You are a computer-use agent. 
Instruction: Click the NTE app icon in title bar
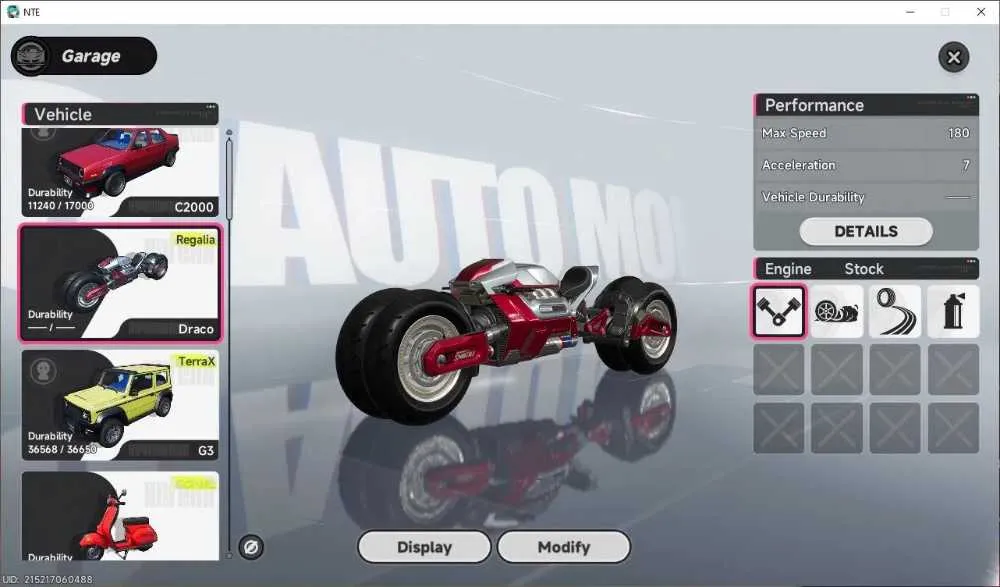click(x=13, y=11)
